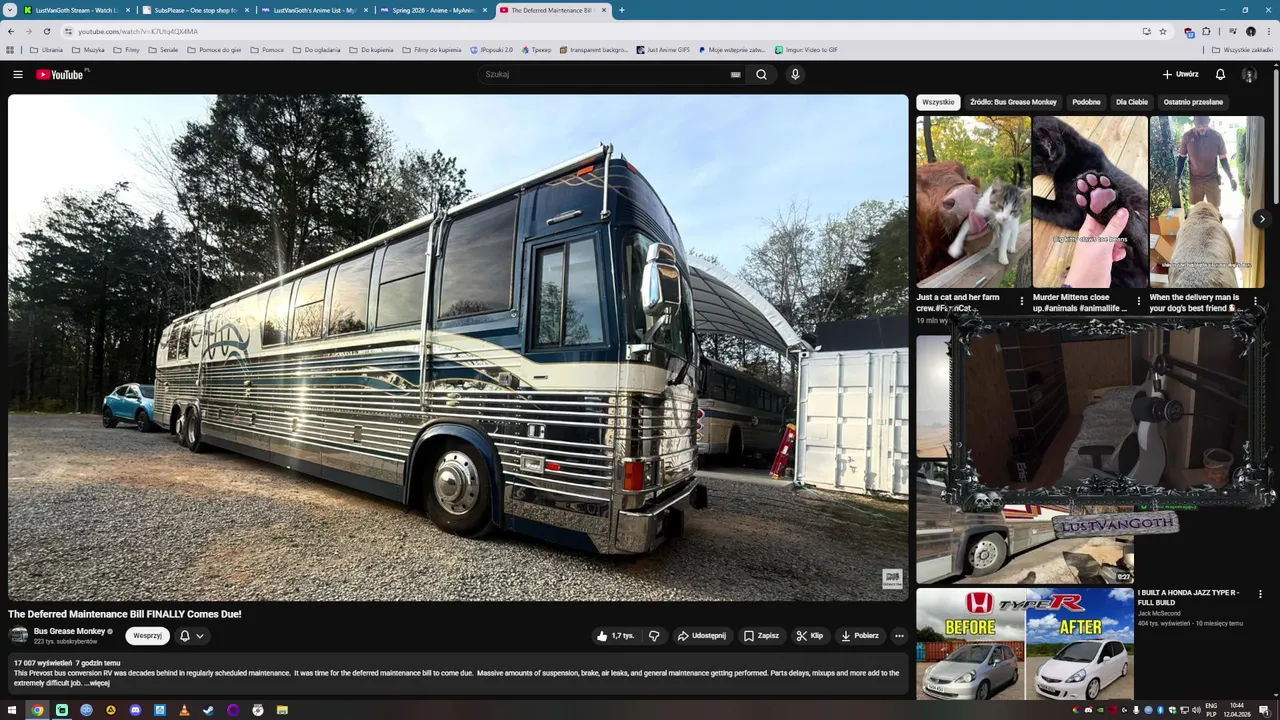Open the tab search dropdown arrow
The width and height of the screenshot is (1280, 720).
[9, 10]
